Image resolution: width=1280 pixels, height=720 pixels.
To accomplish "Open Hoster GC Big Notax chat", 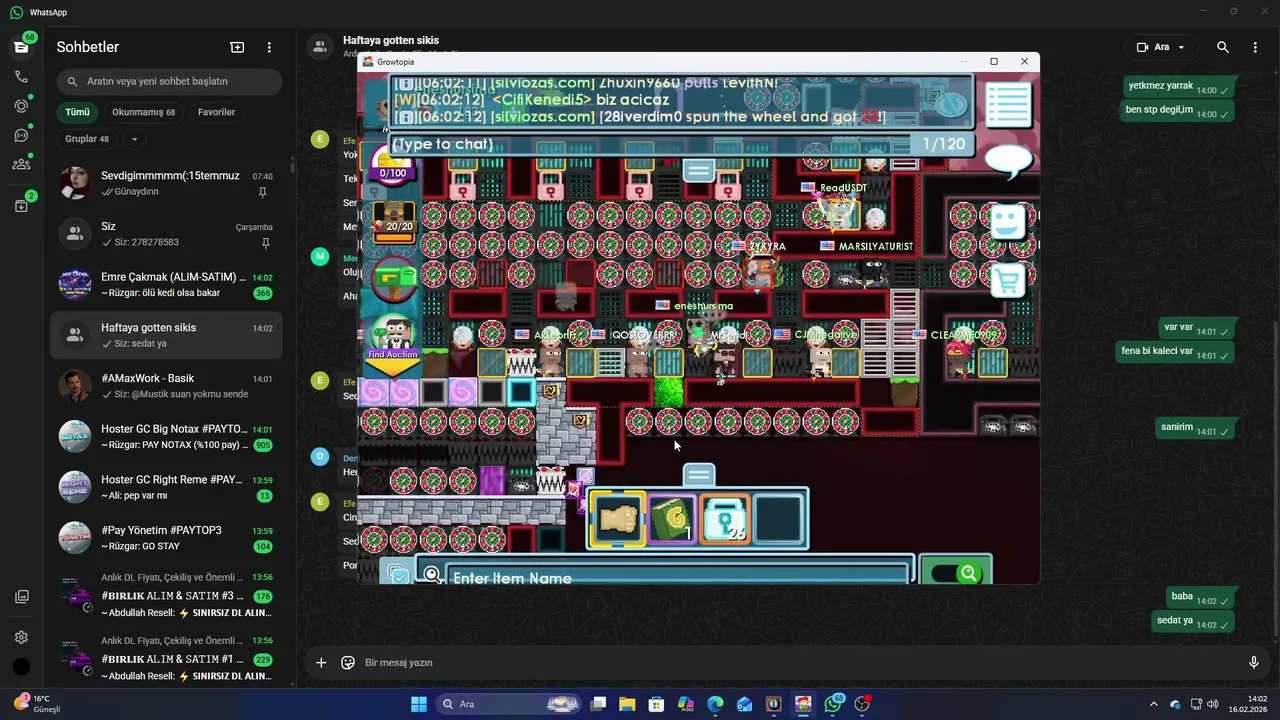I will click(x=166, y=437).
